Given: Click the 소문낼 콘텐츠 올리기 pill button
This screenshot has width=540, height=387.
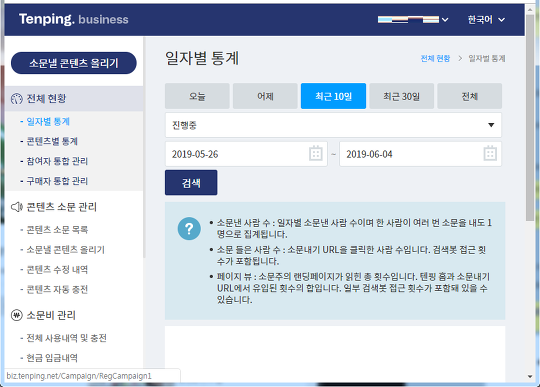Looking at the screenshot, I should coord(74,63).
